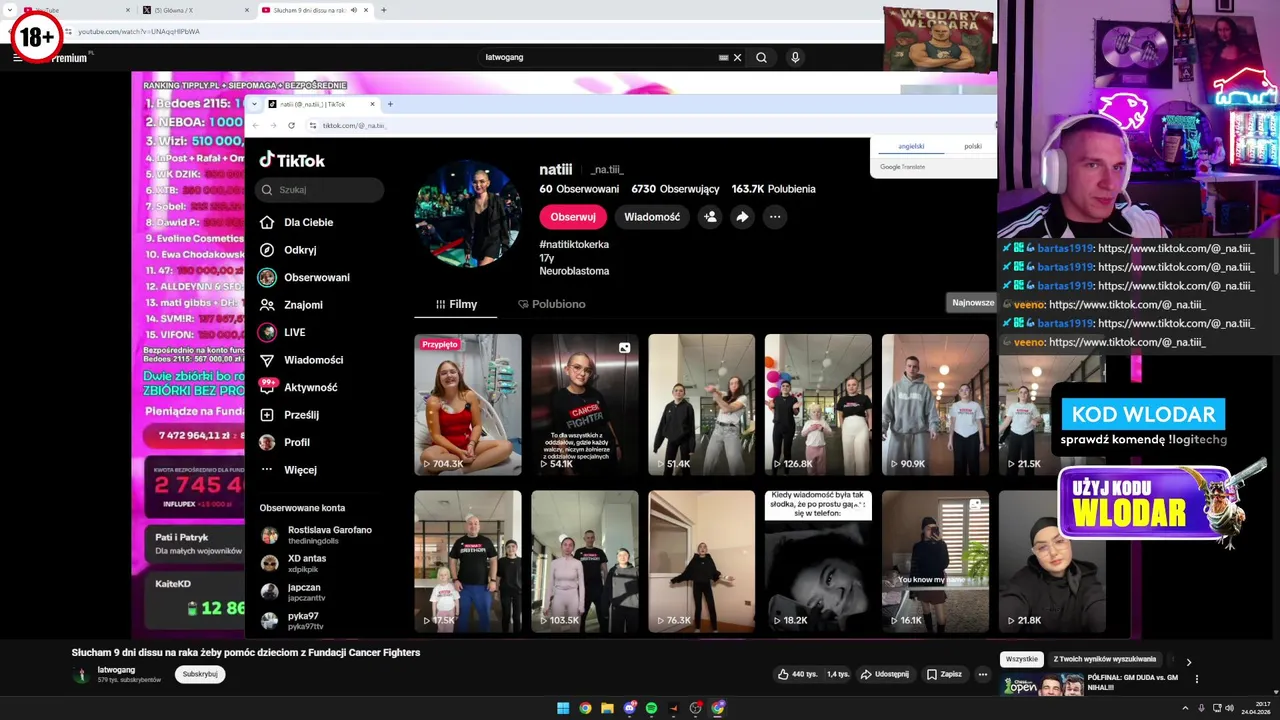Open Aktywność notifications with 99+ badge
The height and width of the screenshot is (720, 1280).
[x=299, y=387]
